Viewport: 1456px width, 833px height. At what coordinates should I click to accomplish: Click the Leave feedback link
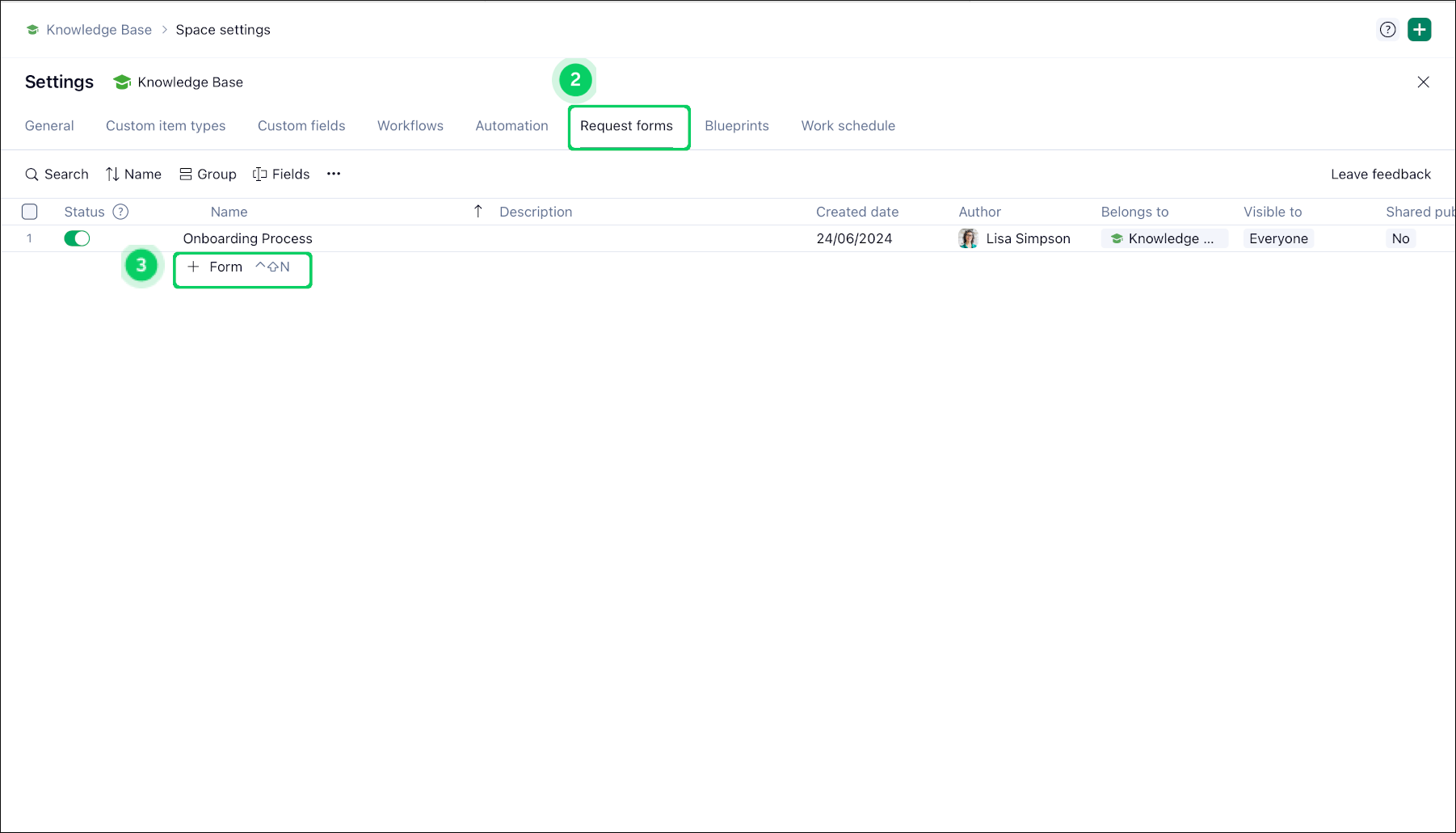pos(1380,175)
